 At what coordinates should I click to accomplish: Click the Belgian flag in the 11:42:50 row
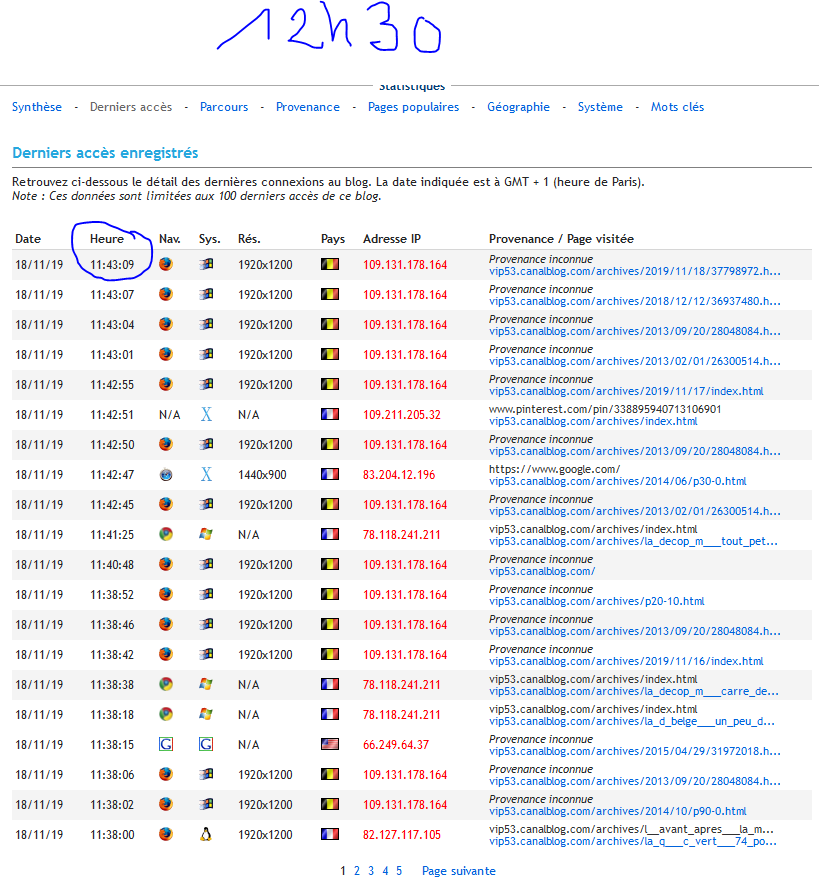(330, 444)
